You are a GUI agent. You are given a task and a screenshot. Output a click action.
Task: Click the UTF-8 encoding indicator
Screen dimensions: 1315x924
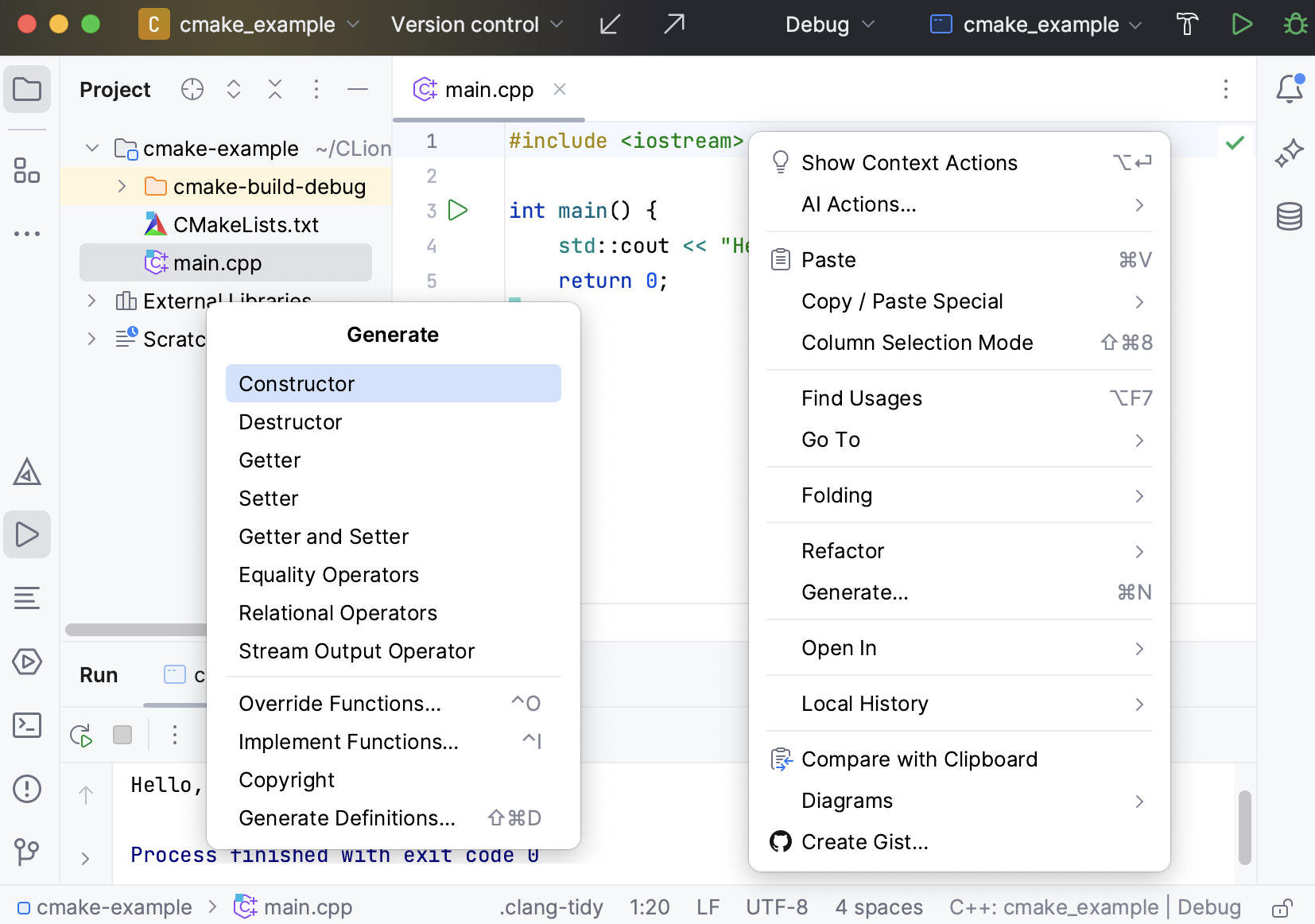click(x=777, y=907)
